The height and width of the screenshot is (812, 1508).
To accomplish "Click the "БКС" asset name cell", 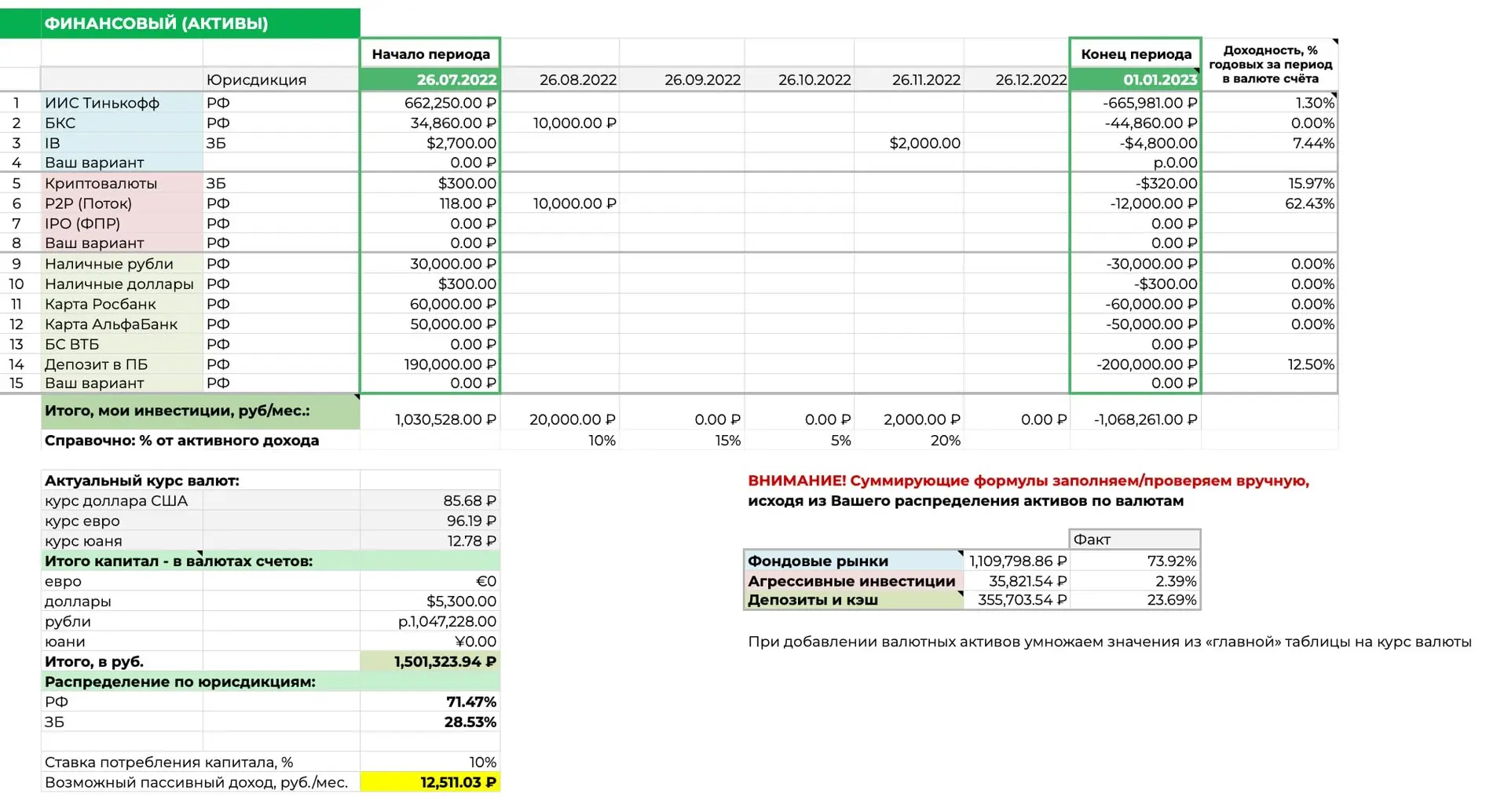I will pyautogui.click(x=122, y=123).
